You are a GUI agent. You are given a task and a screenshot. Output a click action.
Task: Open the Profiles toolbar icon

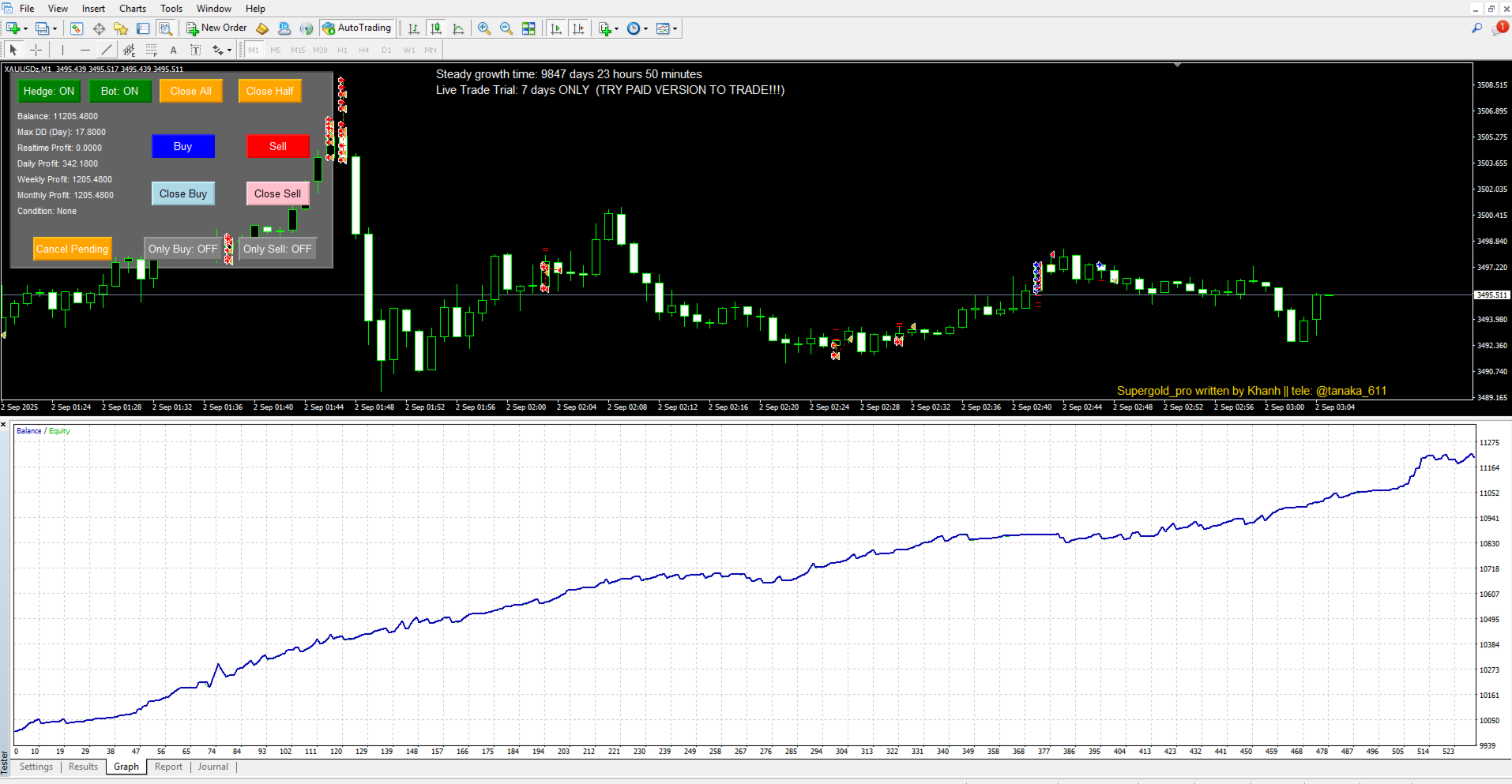click(x=43, y=28)
